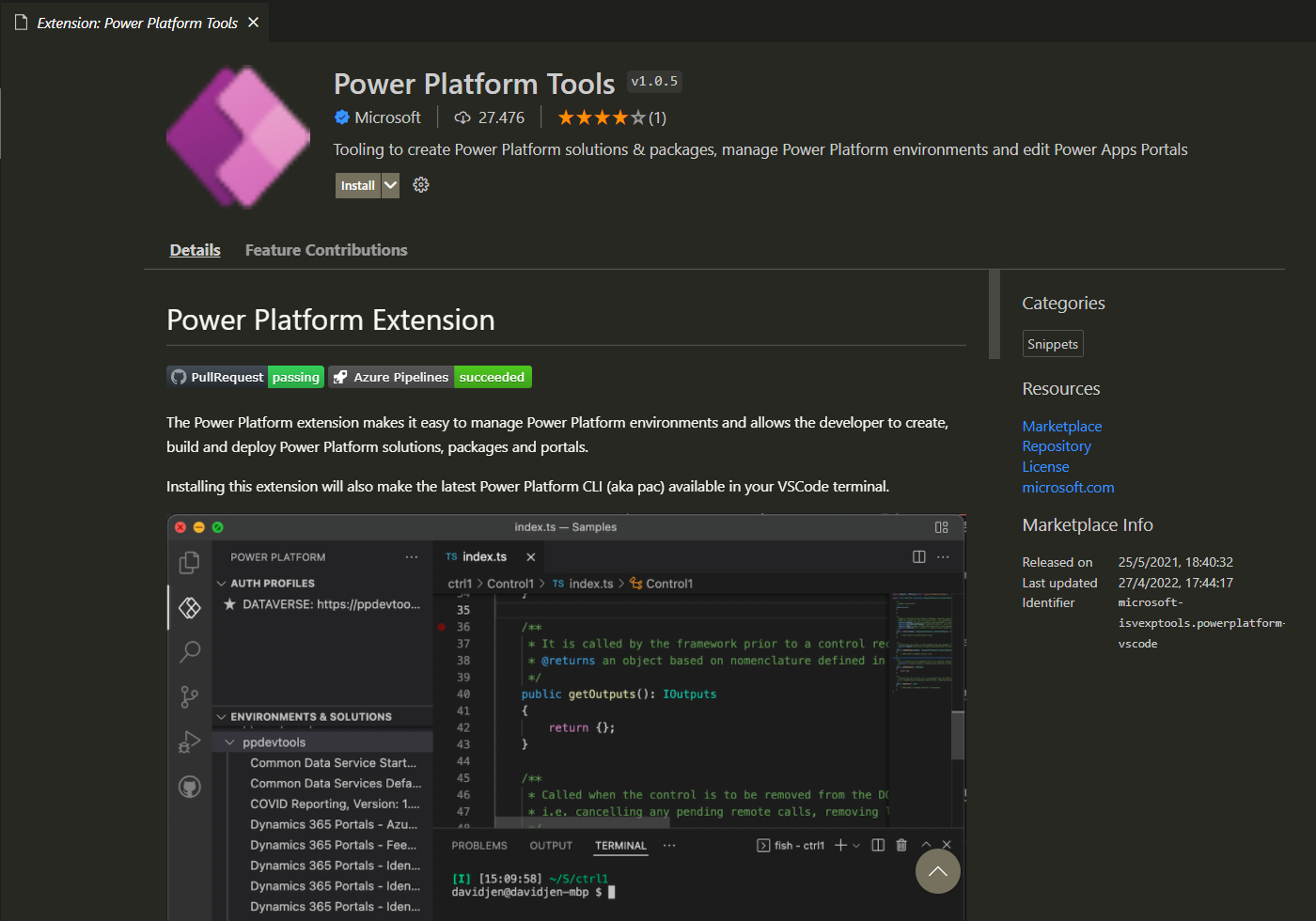1316x921 pixels.
Task: Select the Details tab
Action: point(195,249)
